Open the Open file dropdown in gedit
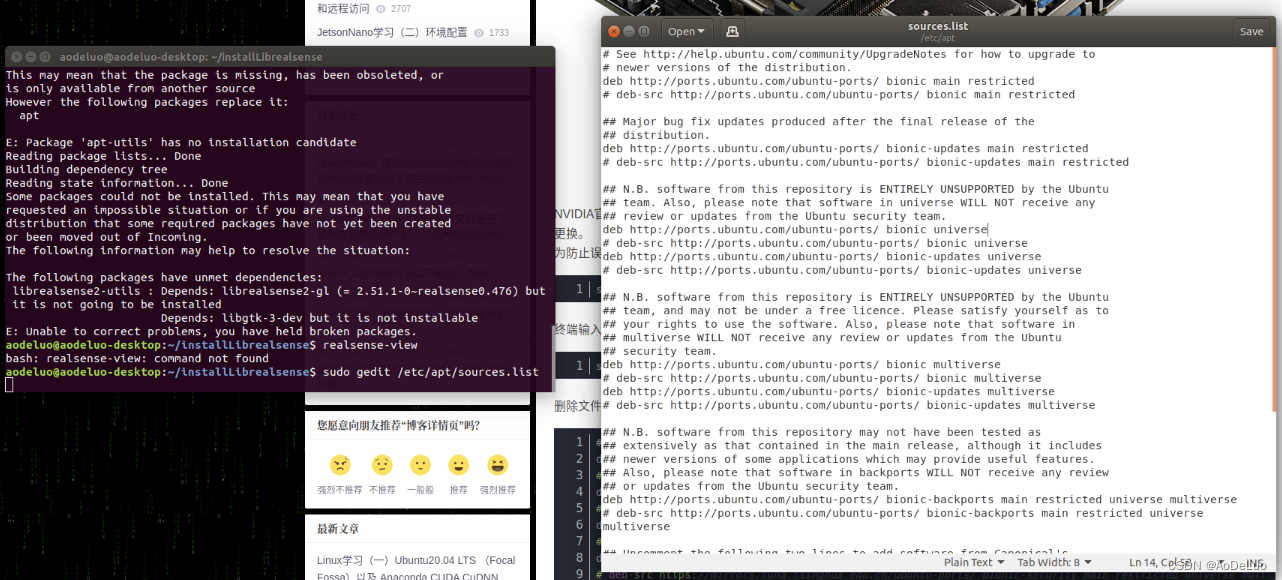1282x580 pixels. pos(686,31)
